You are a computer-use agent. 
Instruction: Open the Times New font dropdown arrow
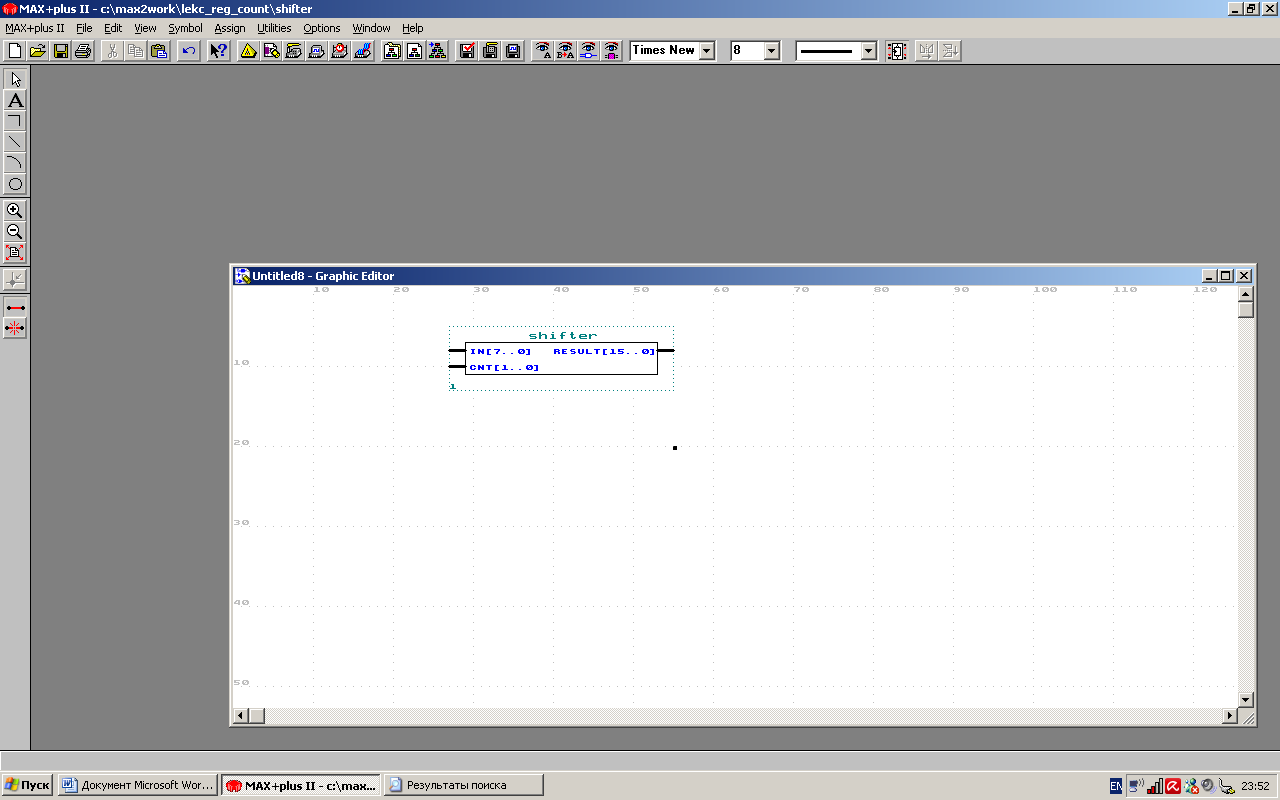click(x=707, y=50)
